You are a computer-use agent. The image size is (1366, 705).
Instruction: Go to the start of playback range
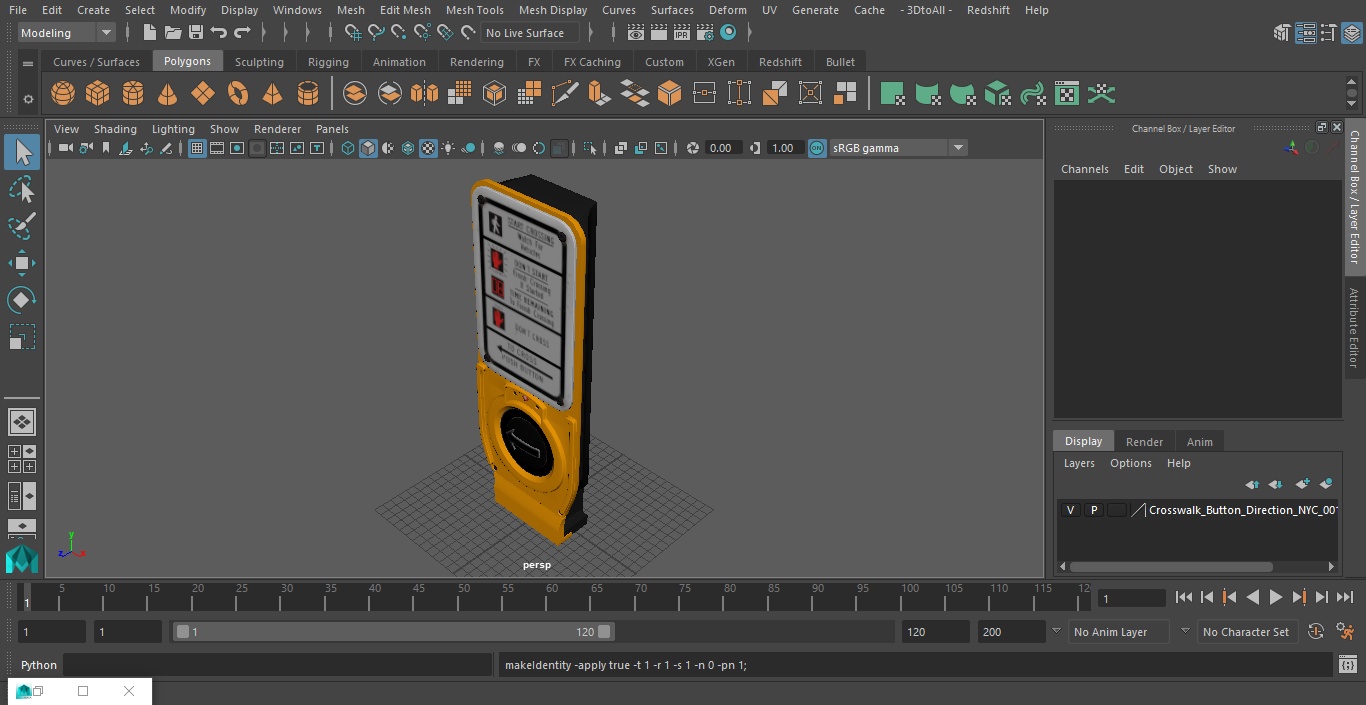(x=1184, y=597)
